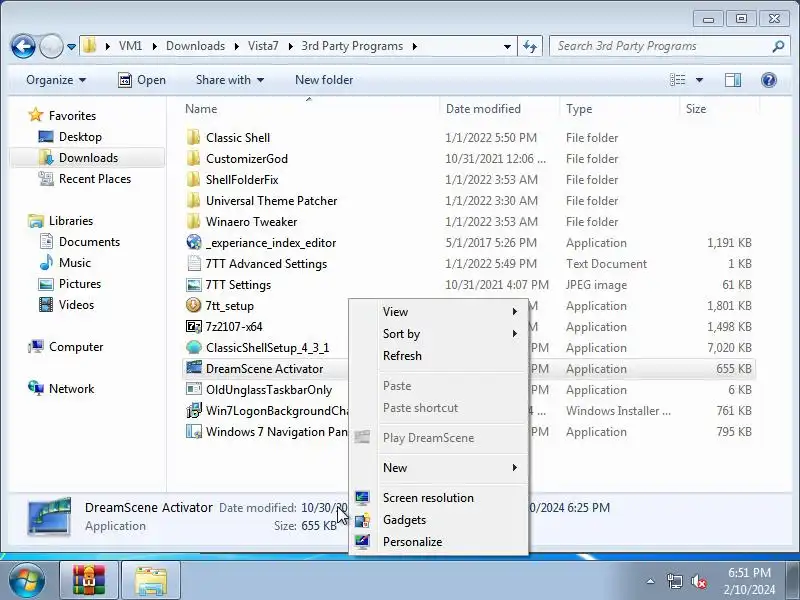Select the DreamScene Activator file icon

[x=194, y=368]
